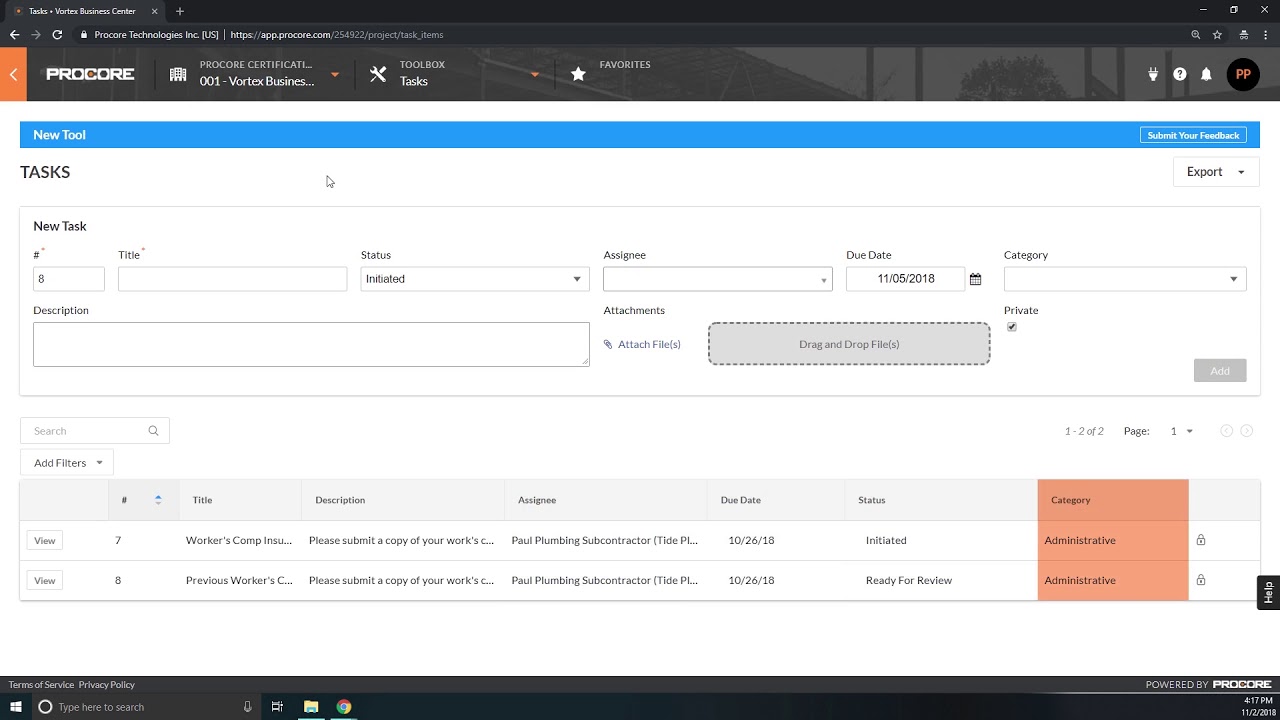Click the Due Date input field
1280x720 pixels.
click(906, 279)
